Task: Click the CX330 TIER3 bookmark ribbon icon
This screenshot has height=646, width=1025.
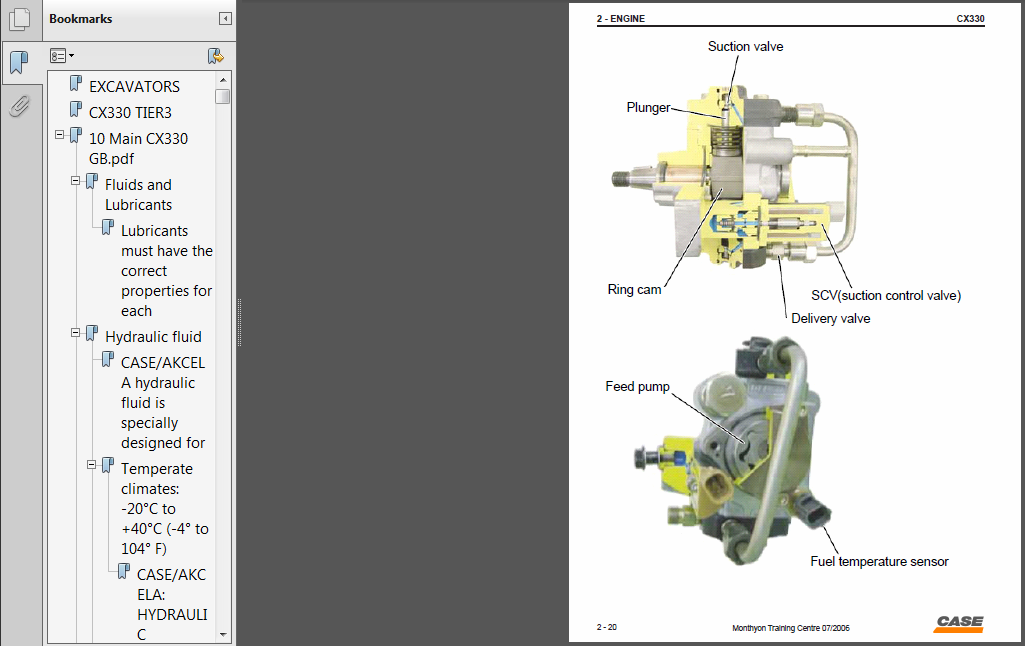Action: click(x=76, y=109)
